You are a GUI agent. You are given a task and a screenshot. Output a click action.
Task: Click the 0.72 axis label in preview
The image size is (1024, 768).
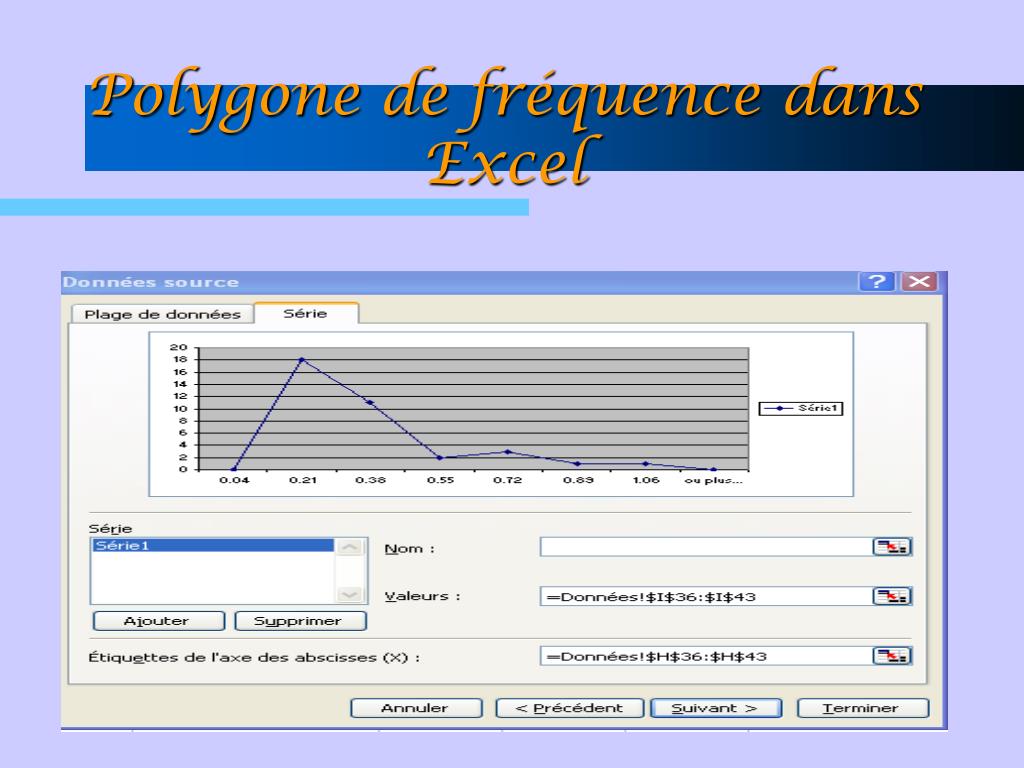point(507,480)
